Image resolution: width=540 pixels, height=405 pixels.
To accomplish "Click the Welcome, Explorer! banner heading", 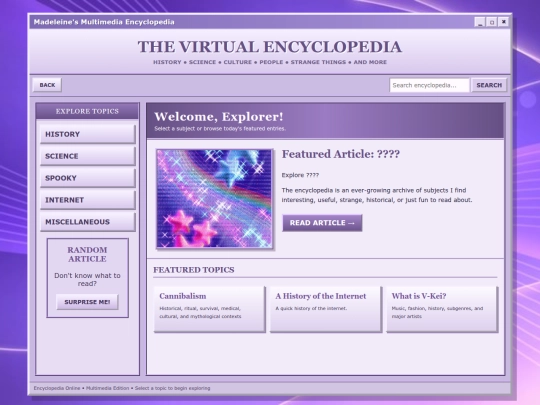I will (x=219, y=116).
